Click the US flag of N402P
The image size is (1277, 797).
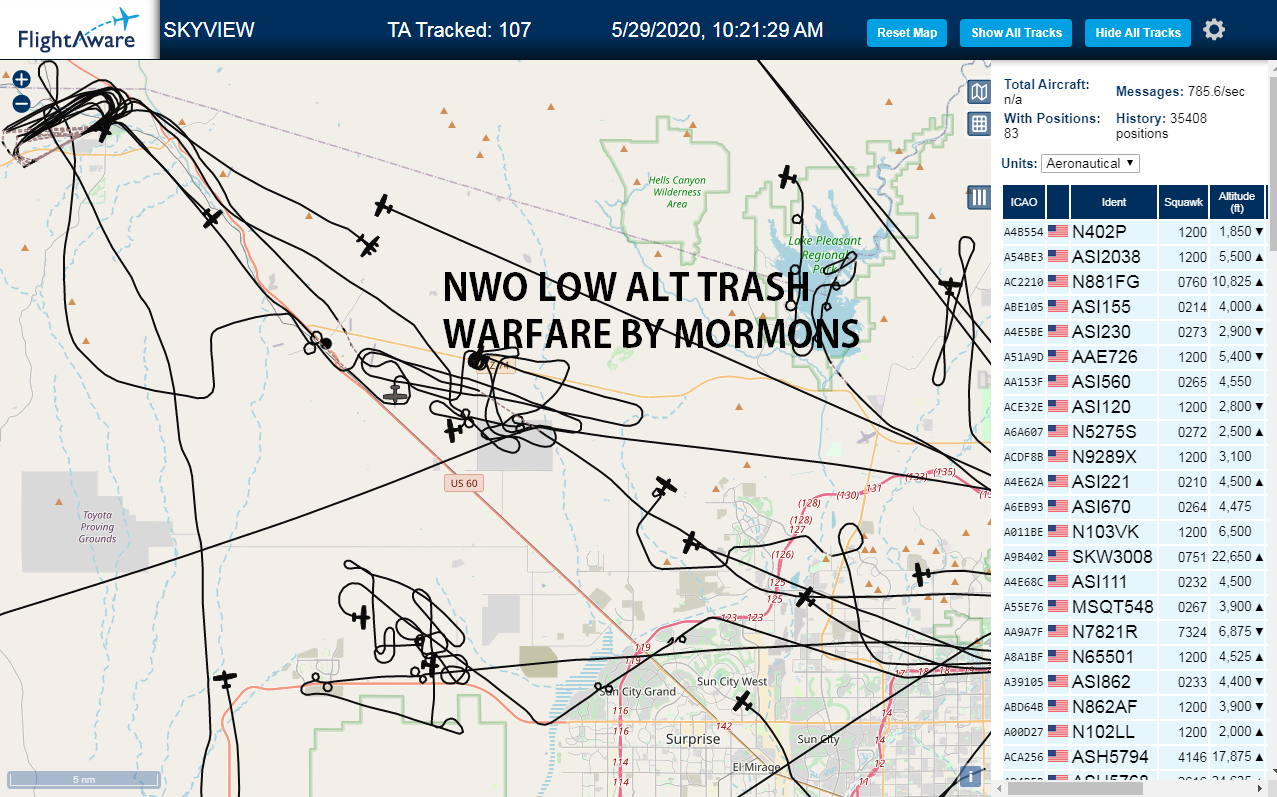[1057, 232]
